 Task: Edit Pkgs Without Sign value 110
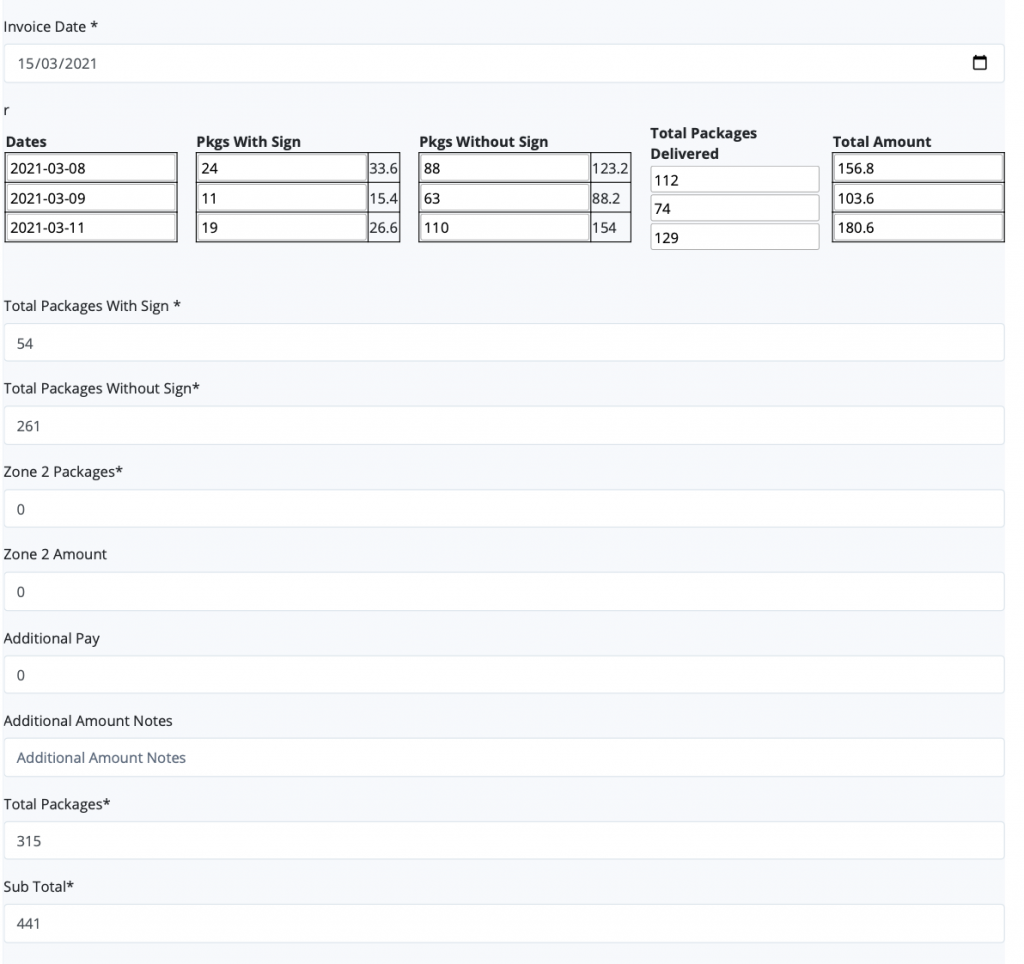pyautogui.click(x=505, y=227)
